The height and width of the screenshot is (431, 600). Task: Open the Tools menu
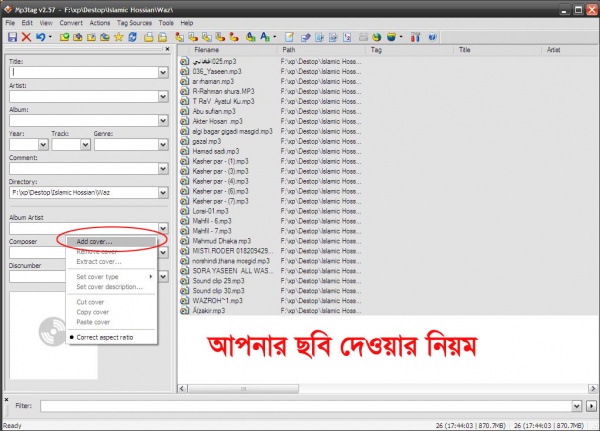point(166,23)
